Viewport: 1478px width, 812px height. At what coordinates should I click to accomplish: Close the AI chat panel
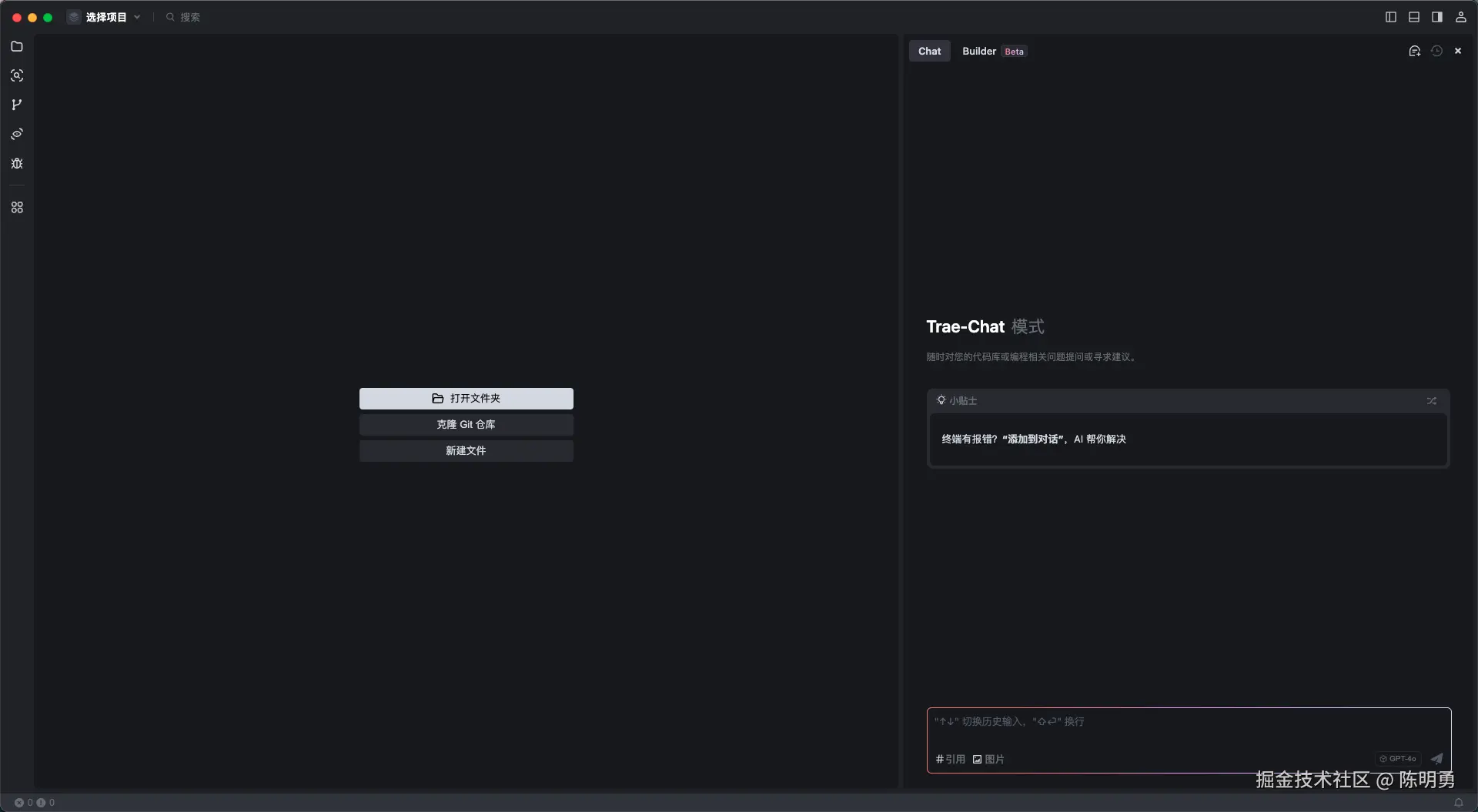1458,51
